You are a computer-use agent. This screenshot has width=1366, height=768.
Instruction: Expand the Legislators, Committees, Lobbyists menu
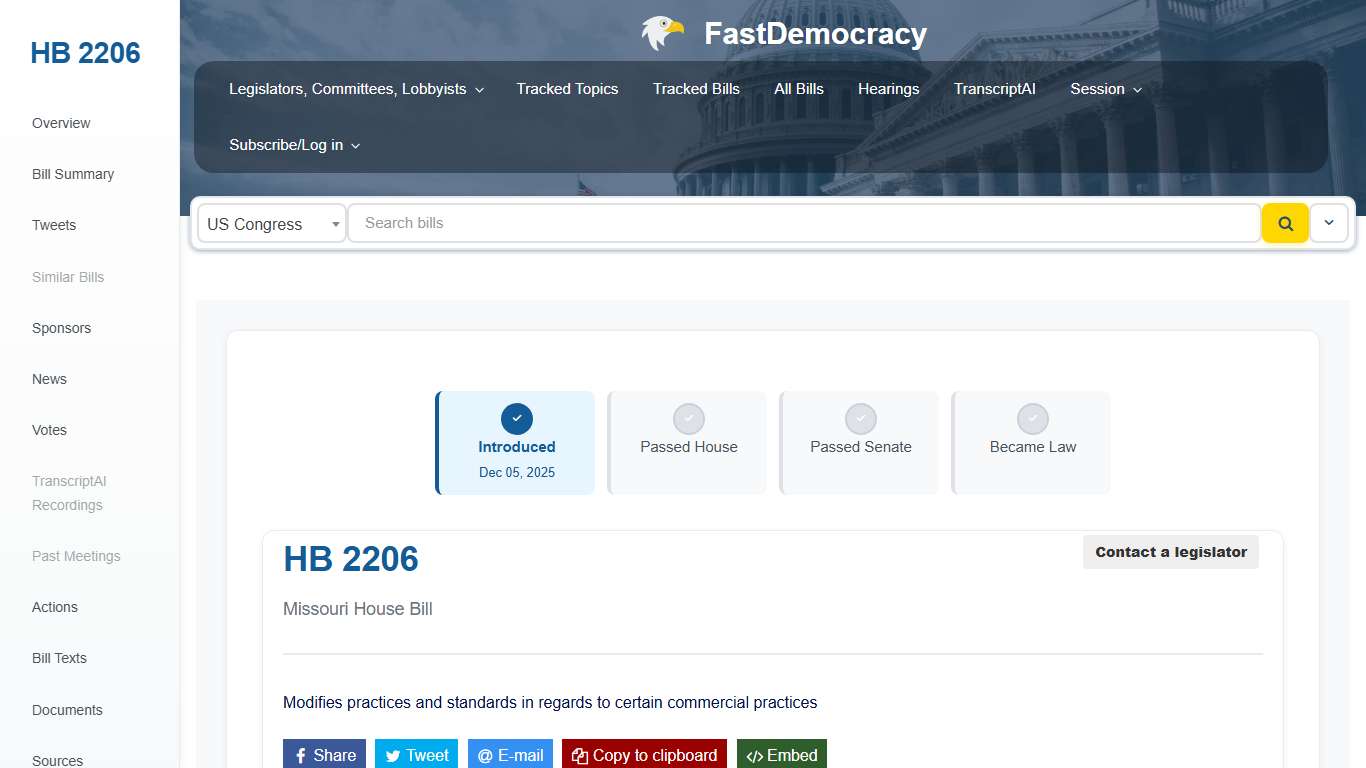point(356,89)
